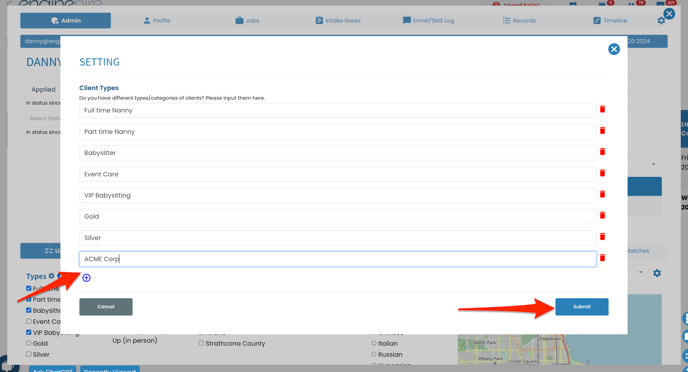Open the gear settings beside Types
This screenshot has width=688, height=372.
(51, 276)
